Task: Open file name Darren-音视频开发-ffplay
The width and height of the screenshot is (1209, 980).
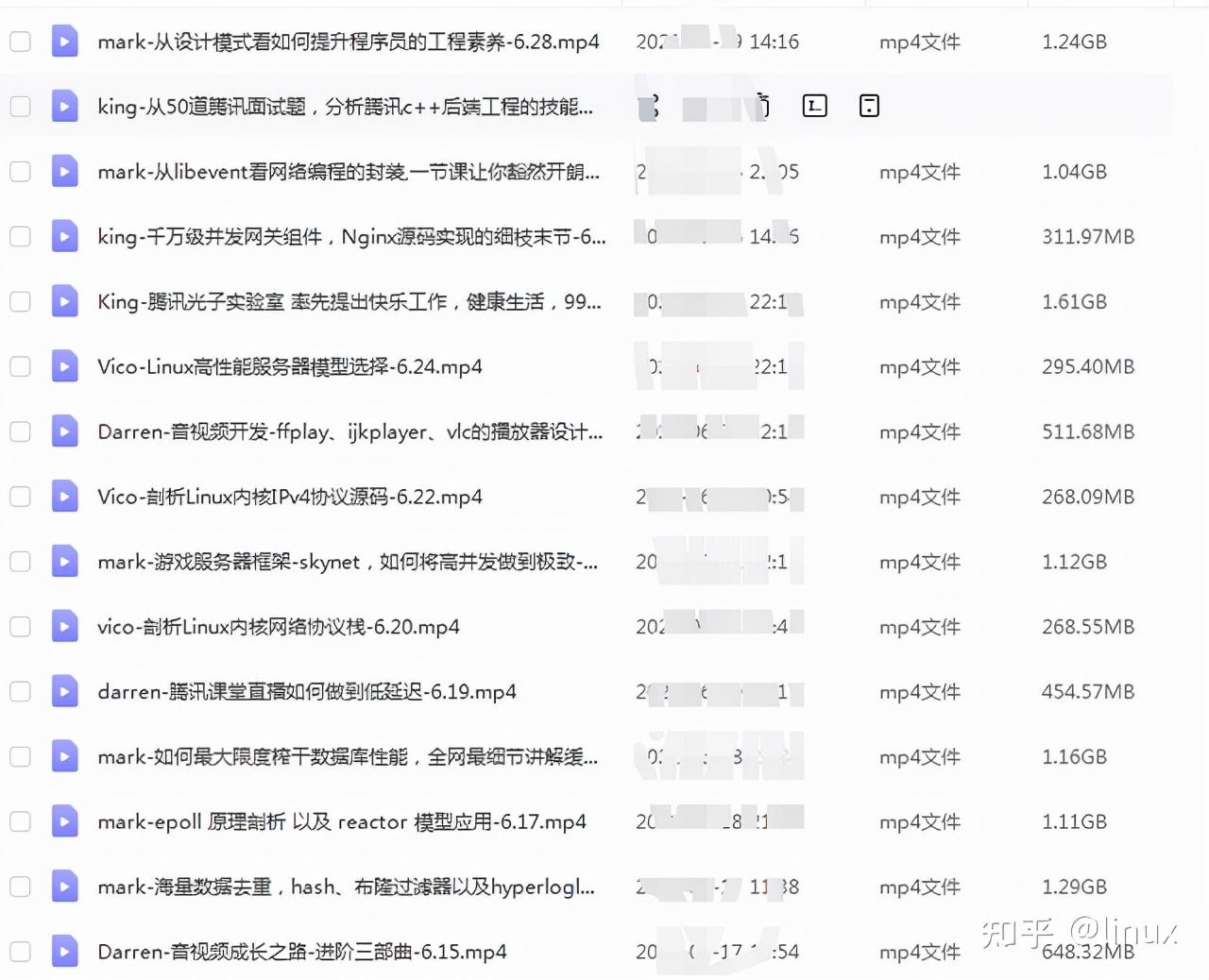Action: [x=349, y=431]
